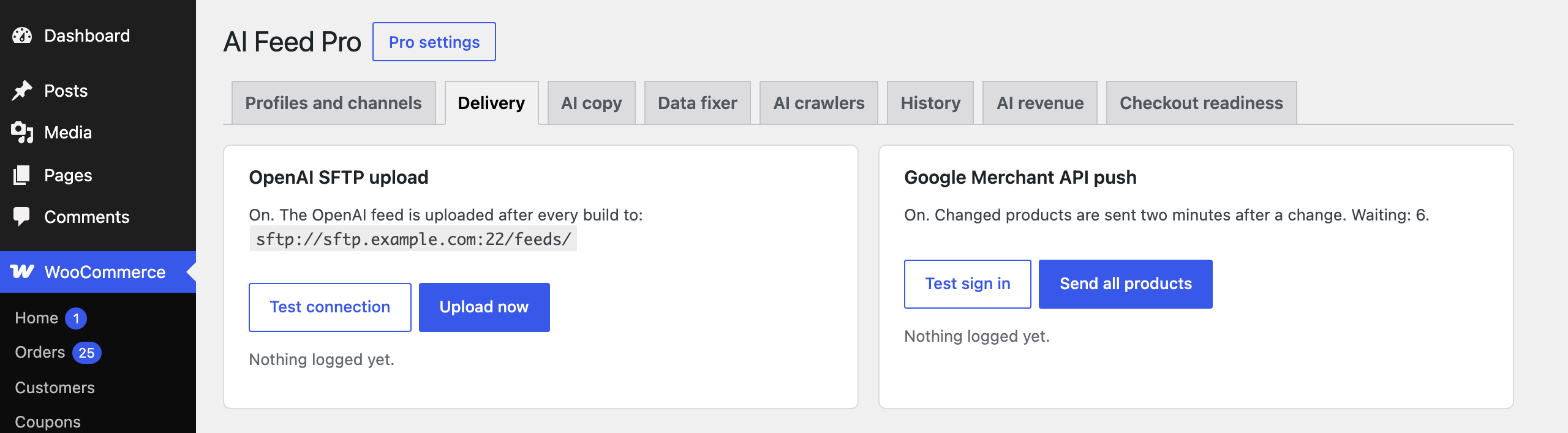The height and width of the screenshot is (433, 1568).
Task: Go to the AI crawlers tab
Action: pos(819,103)
